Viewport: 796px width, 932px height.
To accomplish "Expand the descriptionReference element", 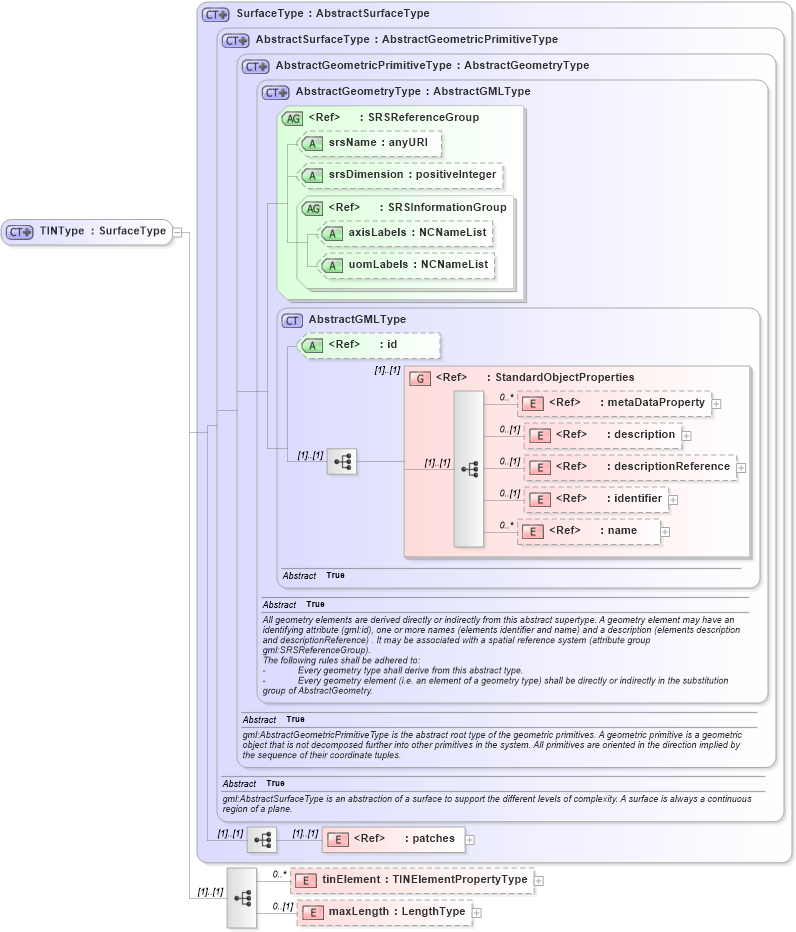I will 741,468.
